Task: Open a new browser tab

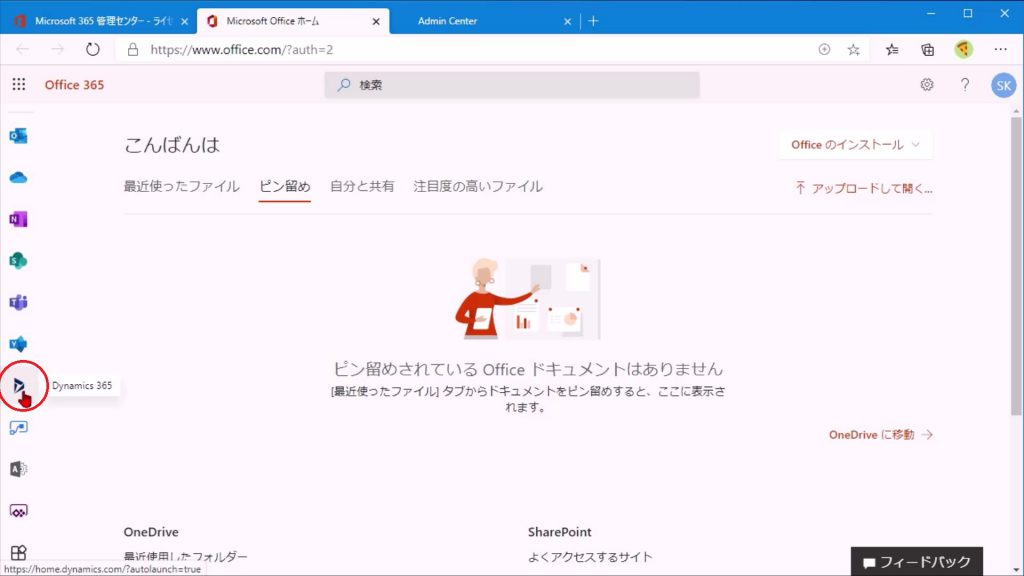Action: pos(593,21)
